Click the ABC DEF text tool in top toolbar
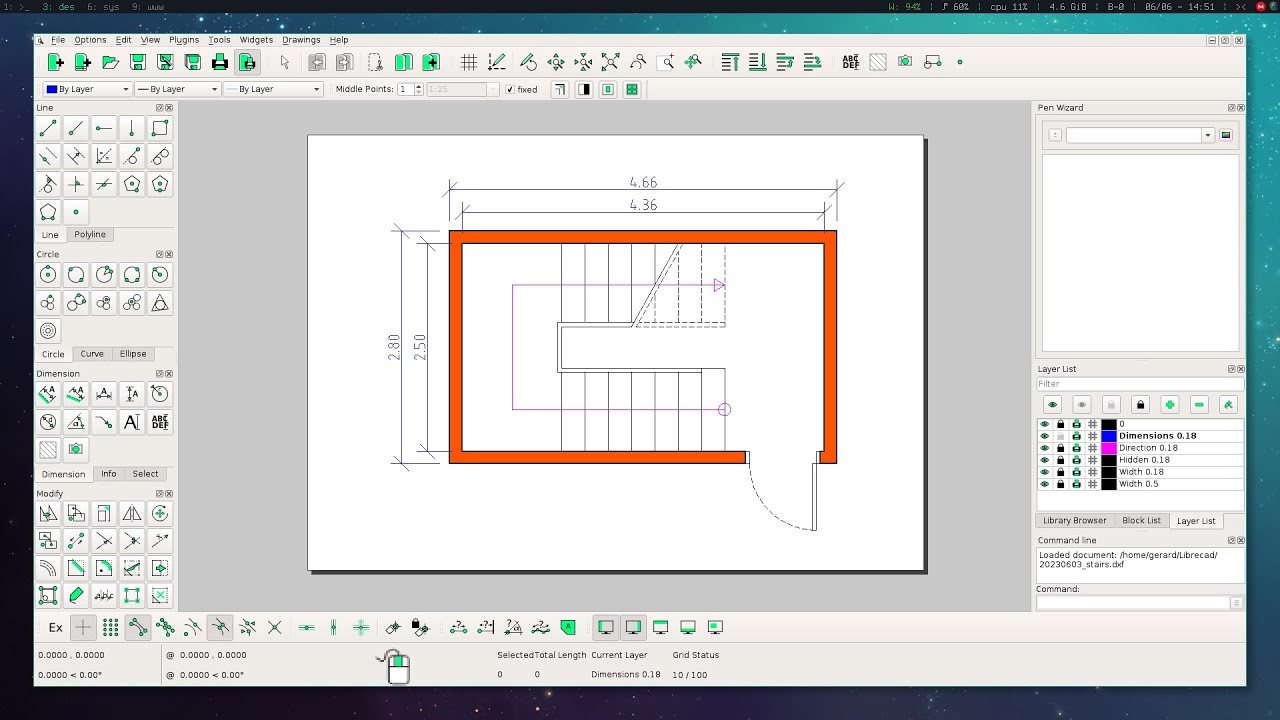 [851, 62]
